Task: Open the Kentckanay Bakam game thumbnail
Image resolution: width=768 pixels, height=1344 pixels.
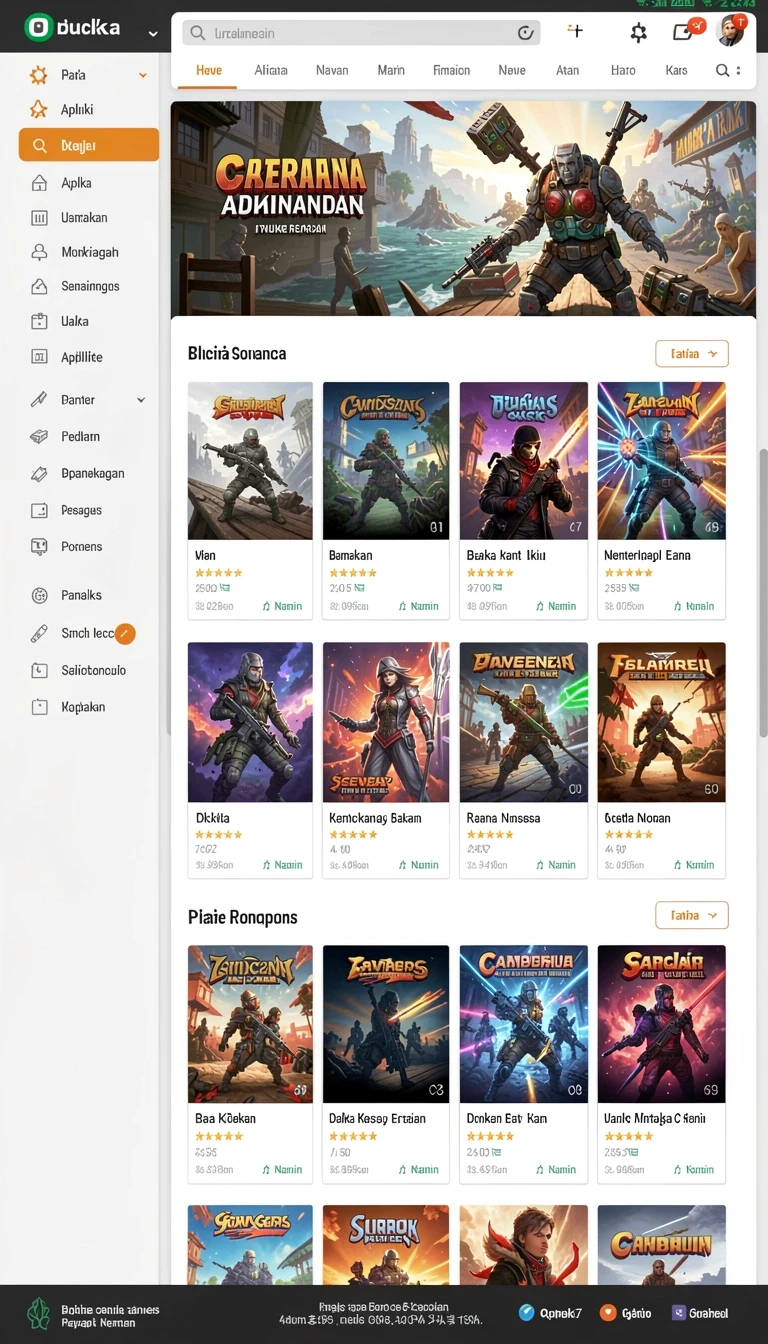Action: tap(386, 722)
